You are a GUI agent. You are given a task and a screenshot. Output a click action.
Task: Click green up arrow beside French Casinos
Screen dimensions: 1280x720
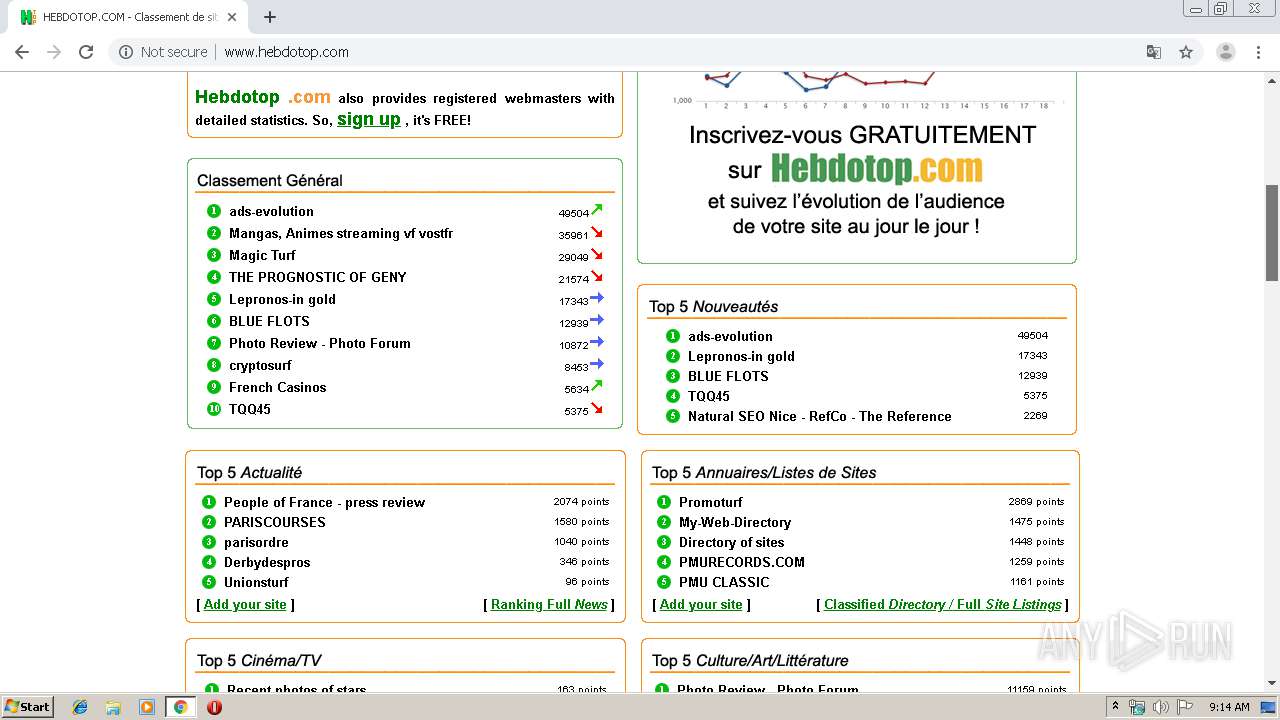(x=597, y=386)
